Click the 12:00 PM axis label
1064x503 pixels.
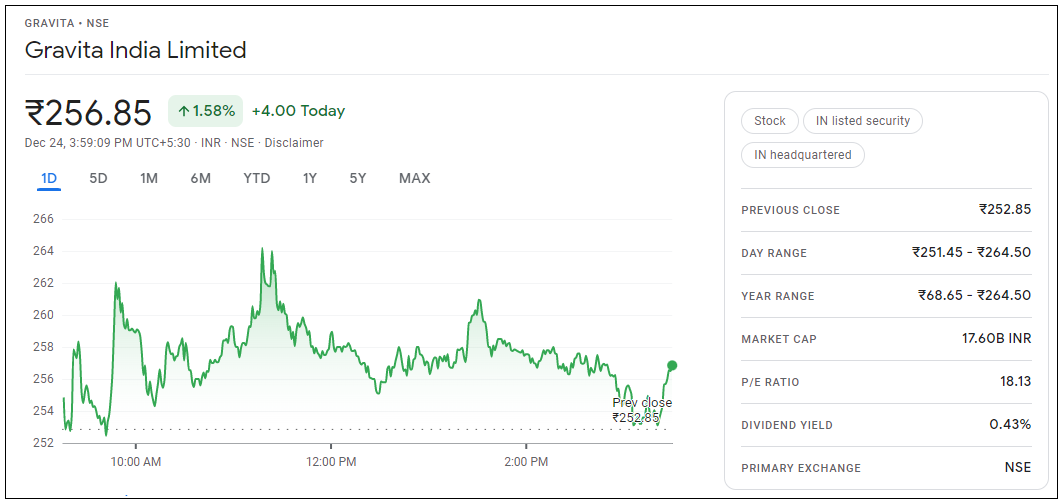pos(330,463)
